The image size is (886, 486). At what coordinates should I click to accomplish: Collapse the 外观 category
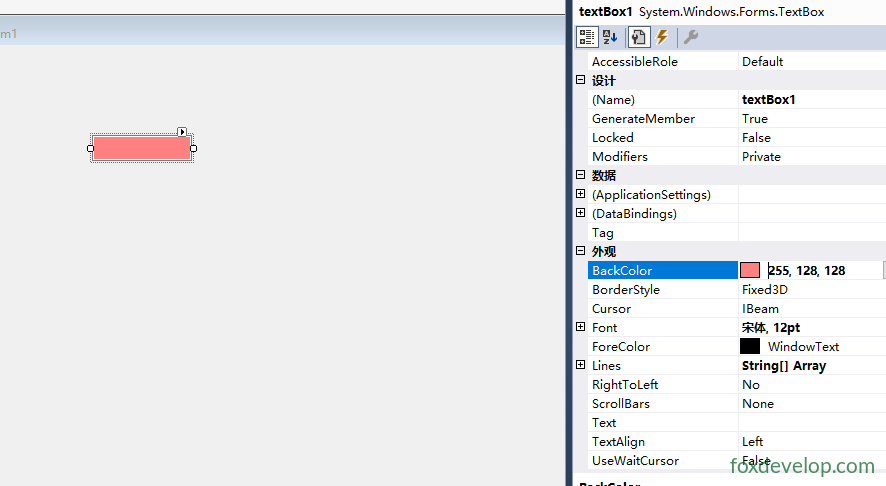coord(580,250)
